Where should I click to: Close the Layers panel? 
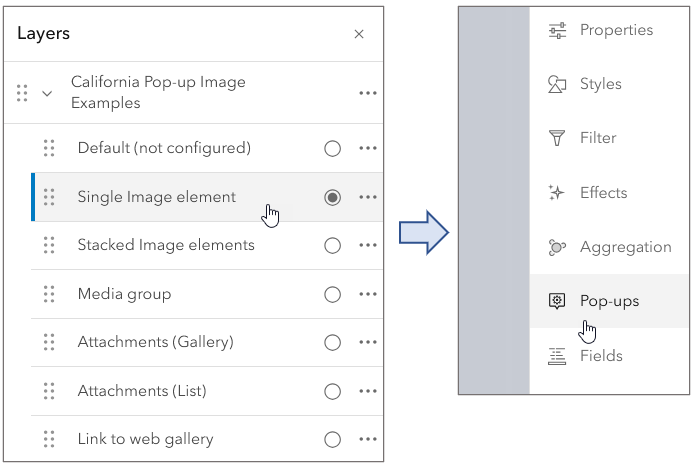[359, 34]
